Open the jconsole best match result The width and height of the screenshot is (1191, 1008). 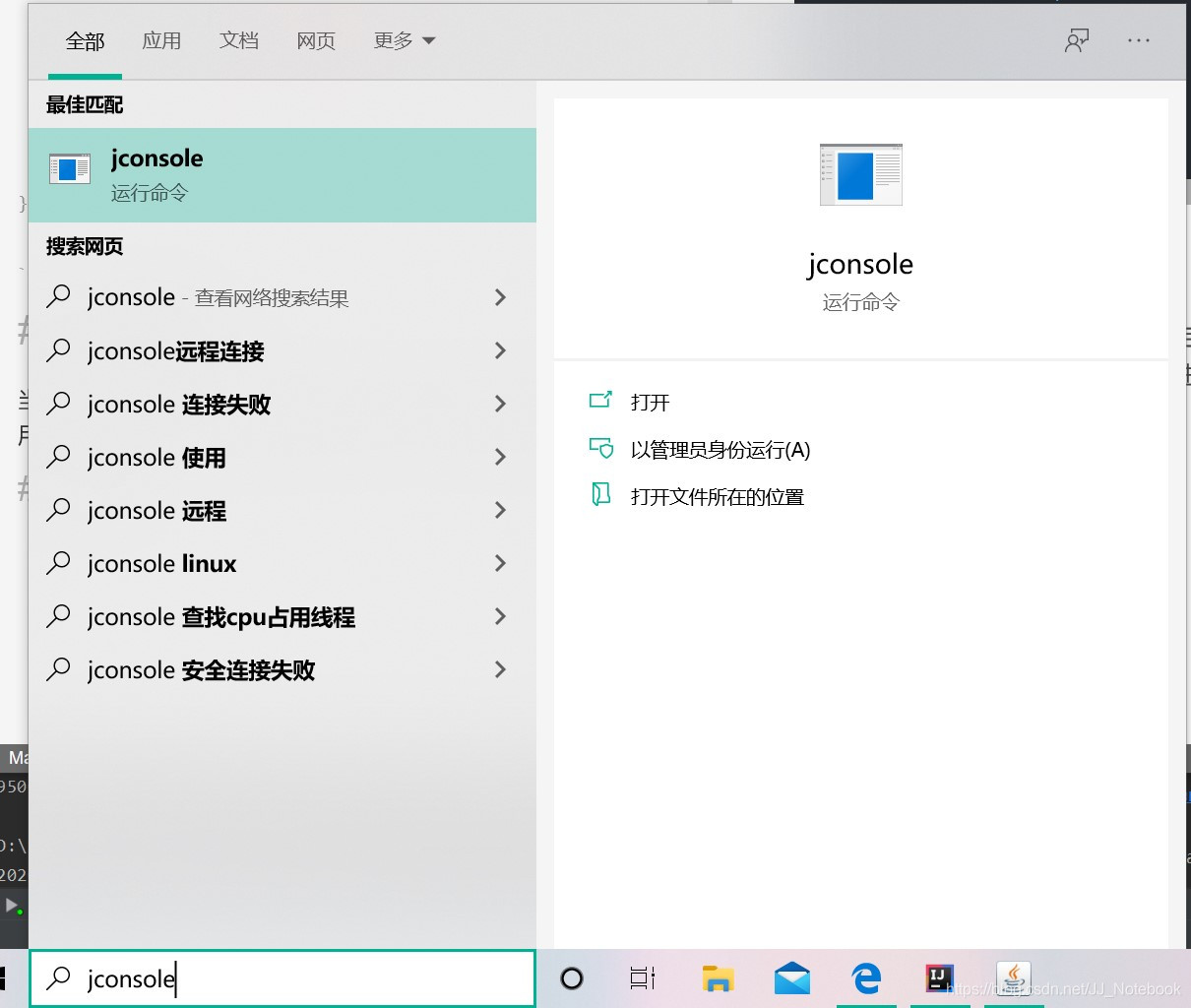[282, 174]
